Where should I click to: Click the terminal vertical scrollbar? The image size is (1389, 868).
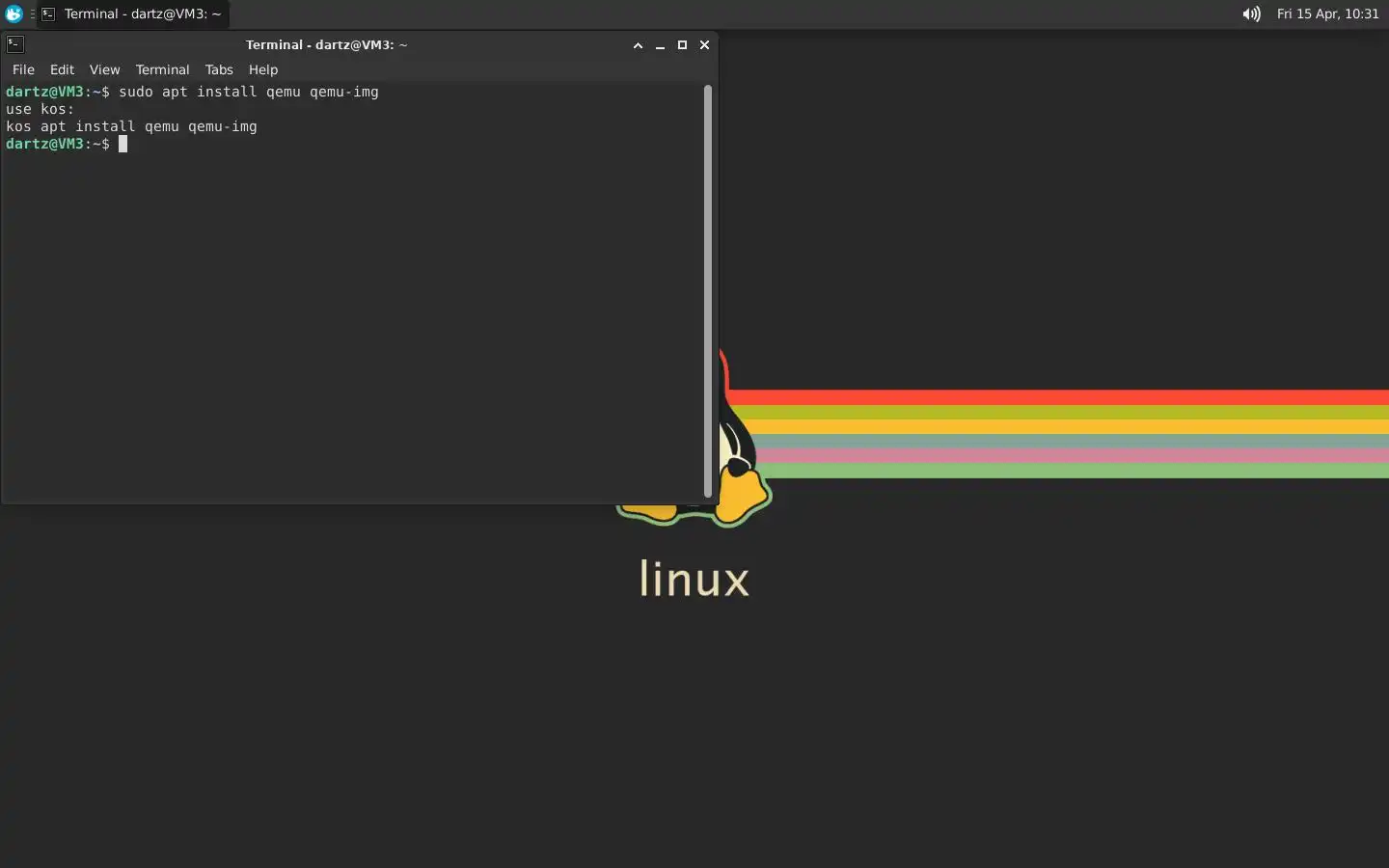pos(708,291)
